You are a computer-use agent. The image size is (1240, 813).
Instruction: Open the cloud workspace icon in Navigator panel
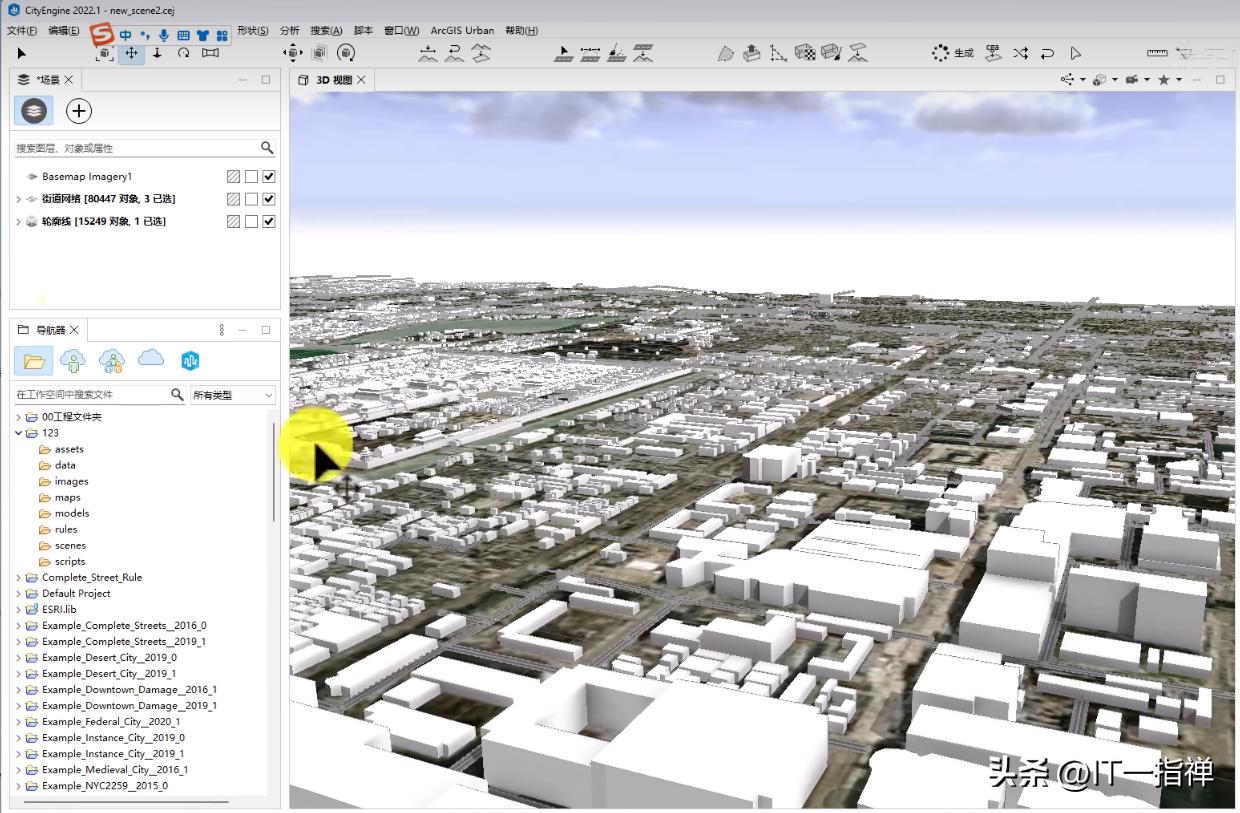pos(151,360)
